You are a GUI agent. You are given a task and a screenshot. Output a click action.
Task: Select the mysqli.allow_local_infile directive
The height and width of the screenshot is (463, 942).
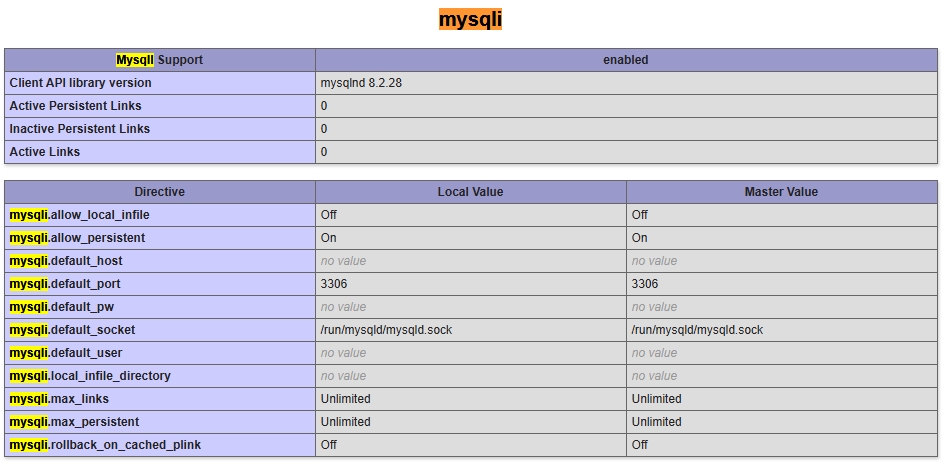click(x=80, y=215)
